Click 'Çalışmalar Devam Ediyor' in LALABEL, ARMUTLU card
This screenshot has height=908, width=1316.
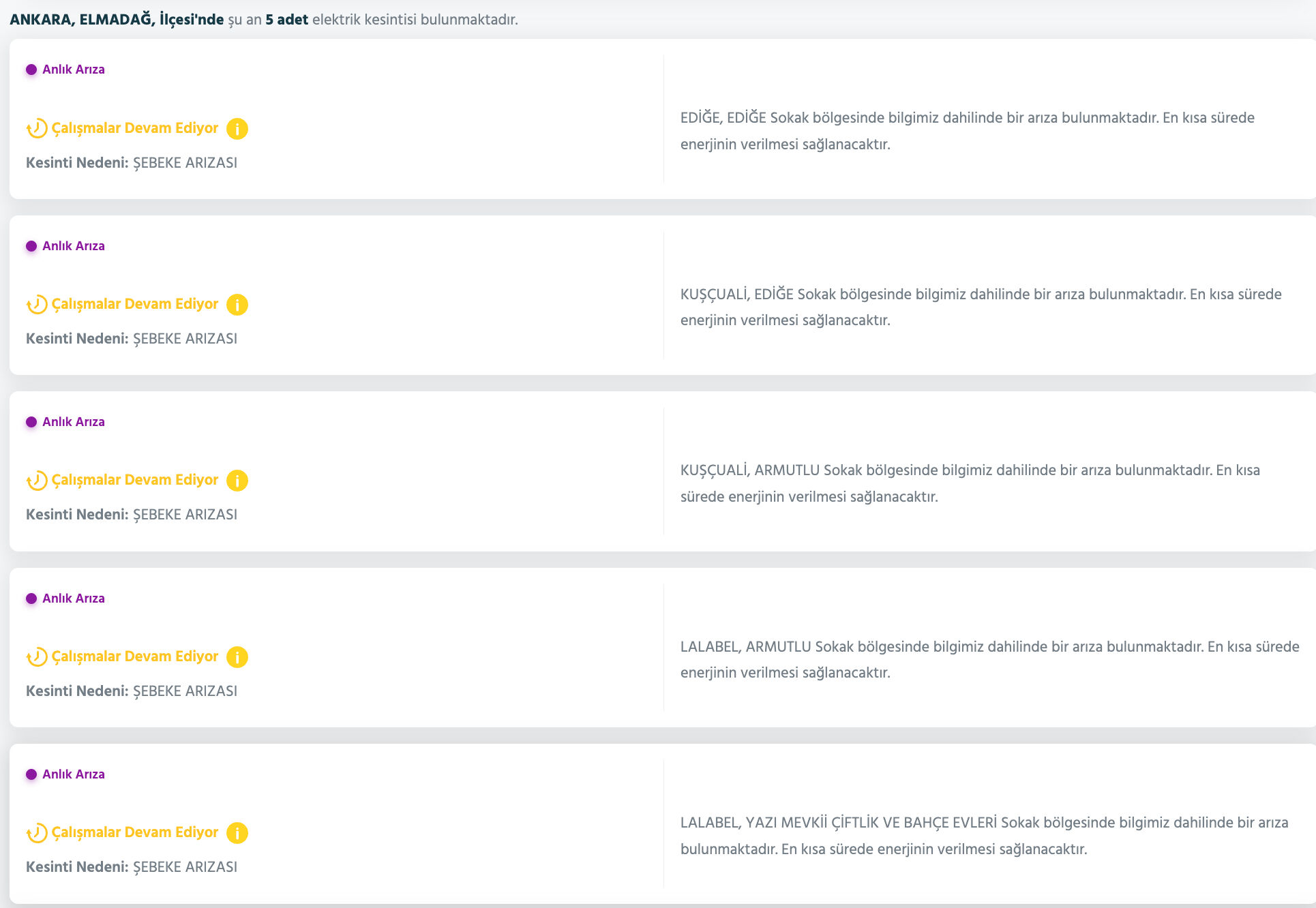135,656
